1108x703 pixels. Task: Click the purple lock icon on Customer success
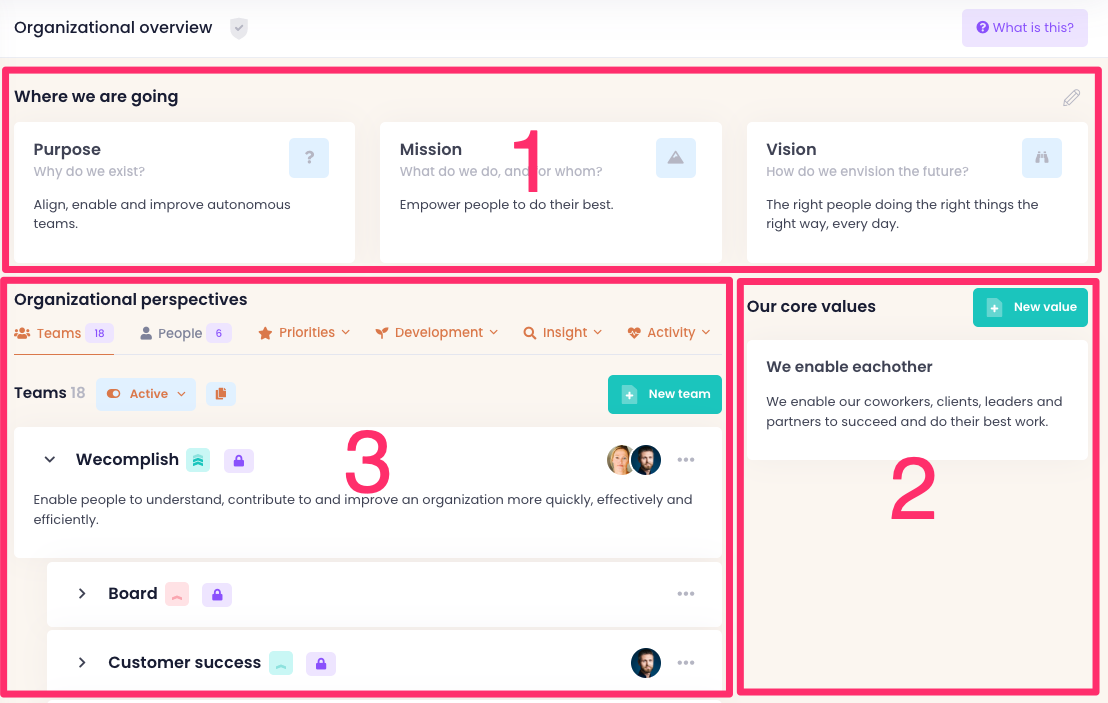click(321, 663)
